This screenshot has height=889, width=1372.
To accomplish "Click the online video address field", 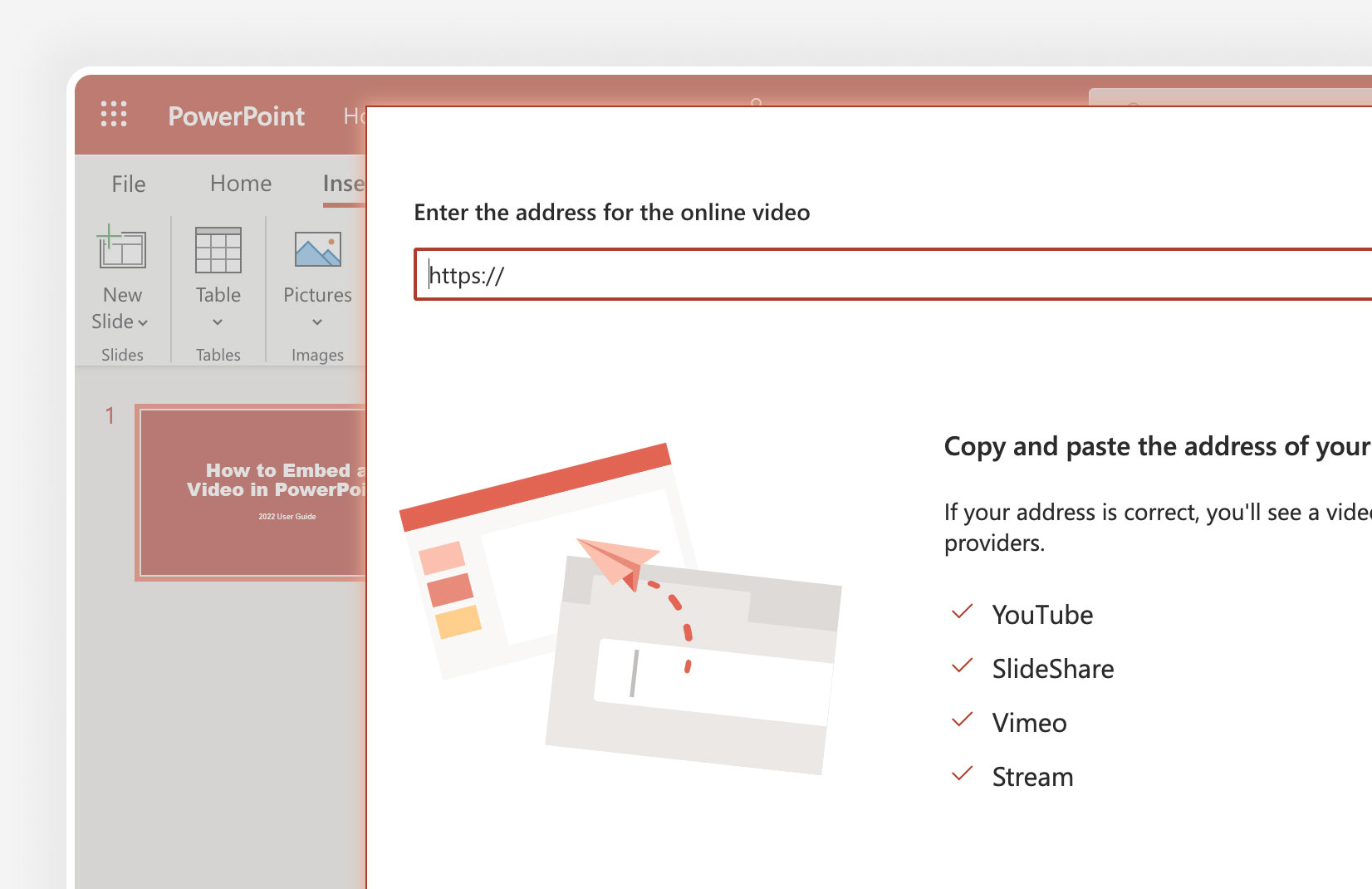I will [x=893, y=274].
